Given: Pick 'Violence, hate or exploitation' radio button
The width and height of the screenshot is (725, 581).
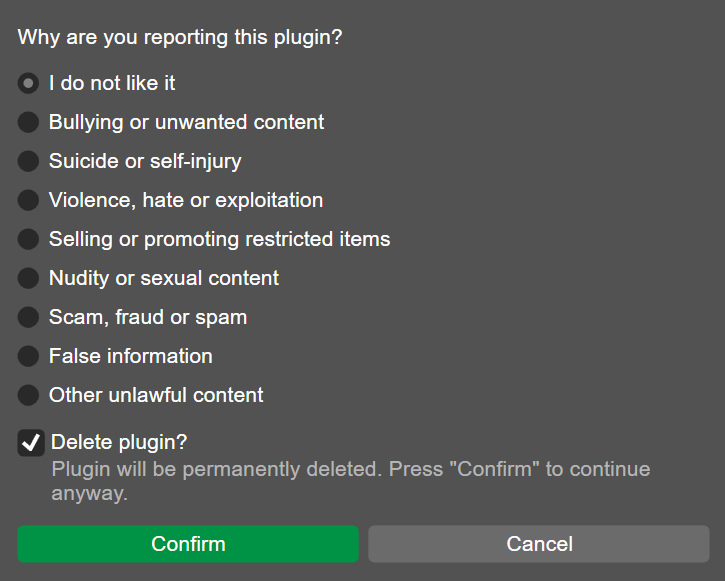Looking at the screenshot, I should [29, 200].
